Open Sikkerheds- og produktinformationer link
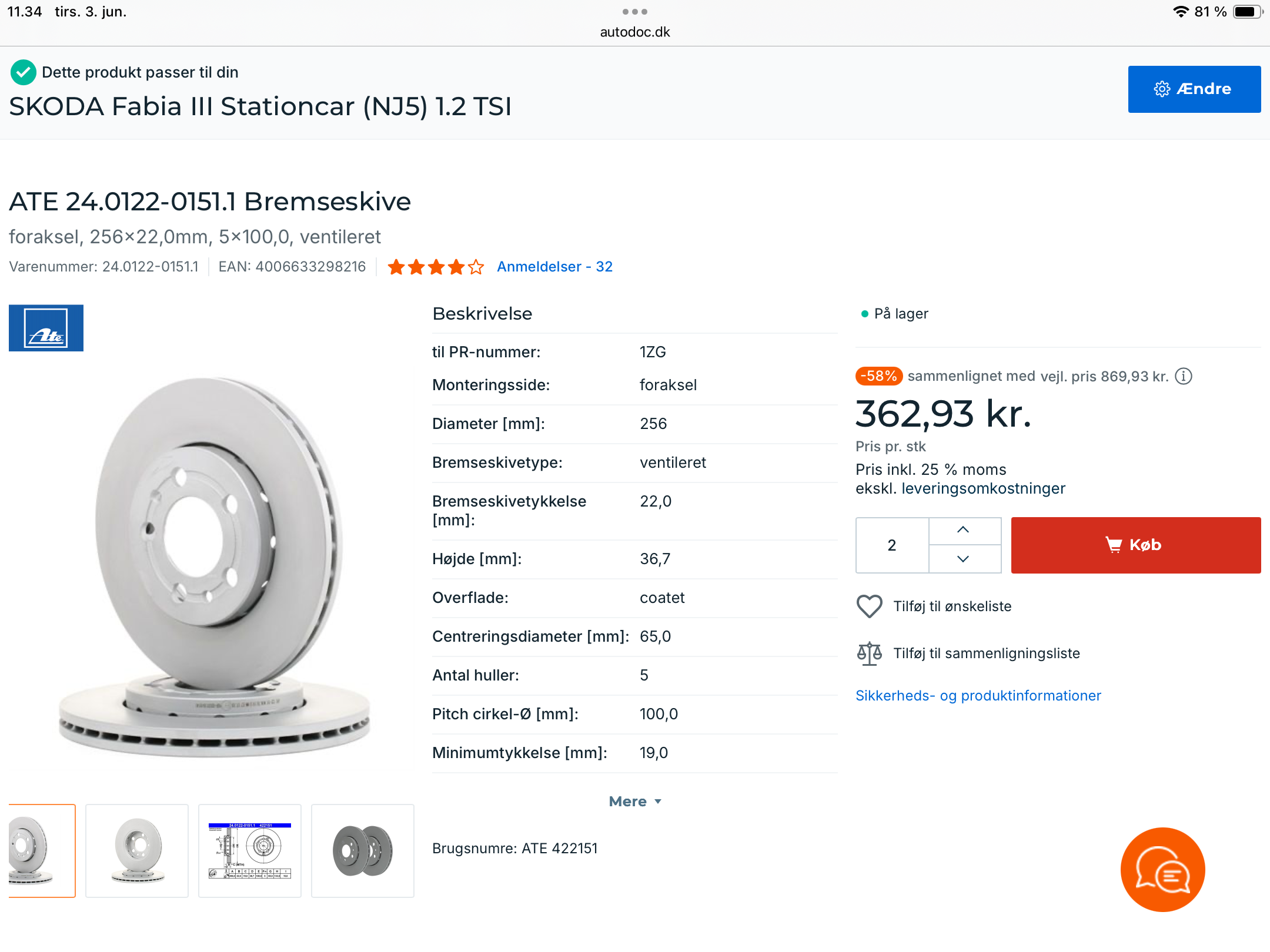 pyautogui.click(x=978, y=696)
